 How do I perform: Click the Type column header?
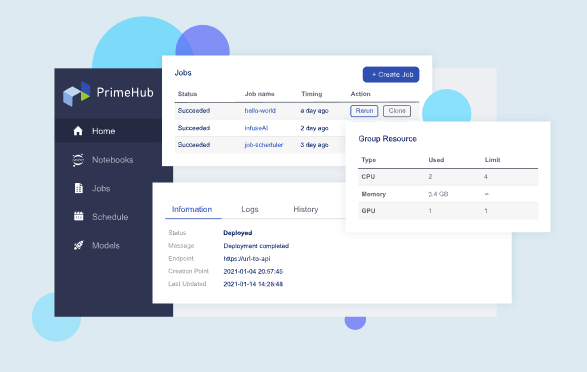[368, 160]
